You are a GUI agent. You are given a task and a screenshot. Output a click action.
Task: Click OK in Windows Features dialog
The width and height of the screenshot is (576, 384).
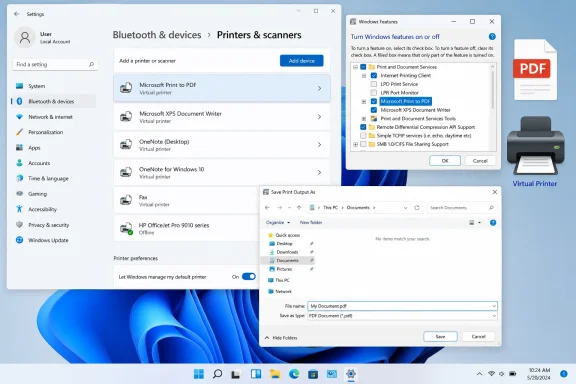[x=445, y=161]
